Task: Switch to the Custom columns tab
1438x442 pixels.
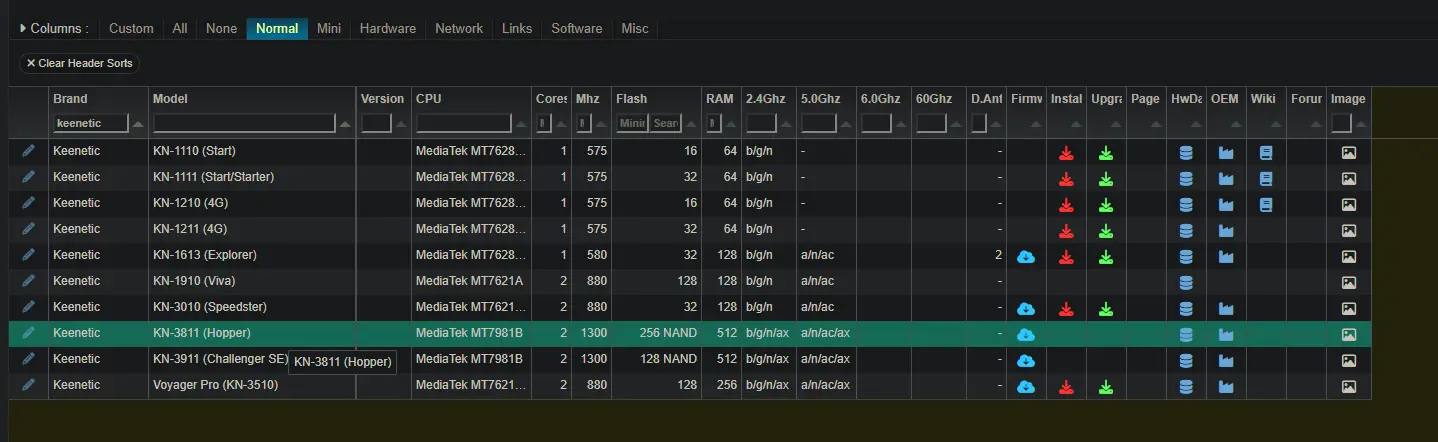Action: [131, 28]
